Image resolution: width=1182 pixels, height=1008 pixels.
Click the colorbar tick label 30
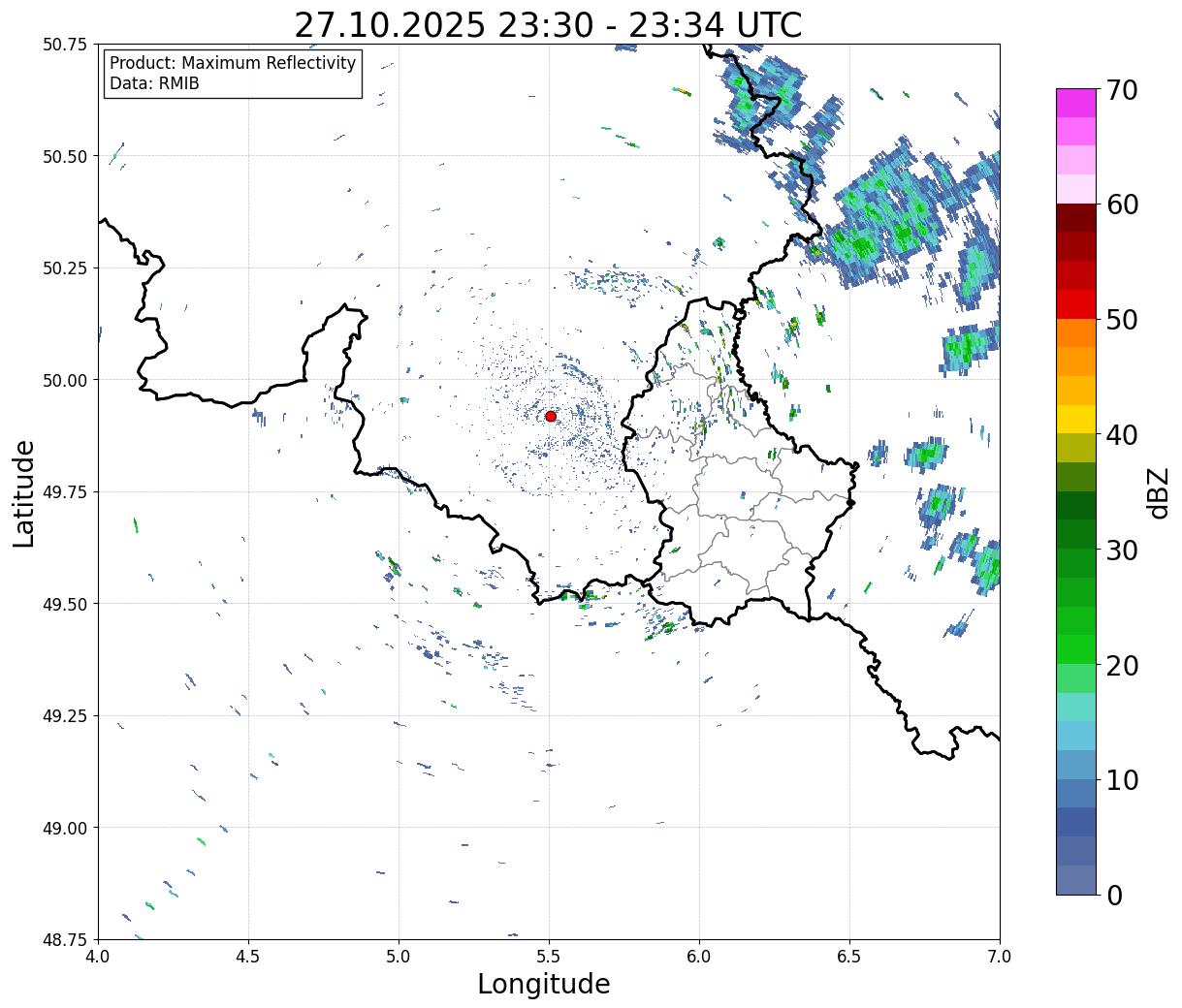pyautogui.click(x=1122, y=551)
